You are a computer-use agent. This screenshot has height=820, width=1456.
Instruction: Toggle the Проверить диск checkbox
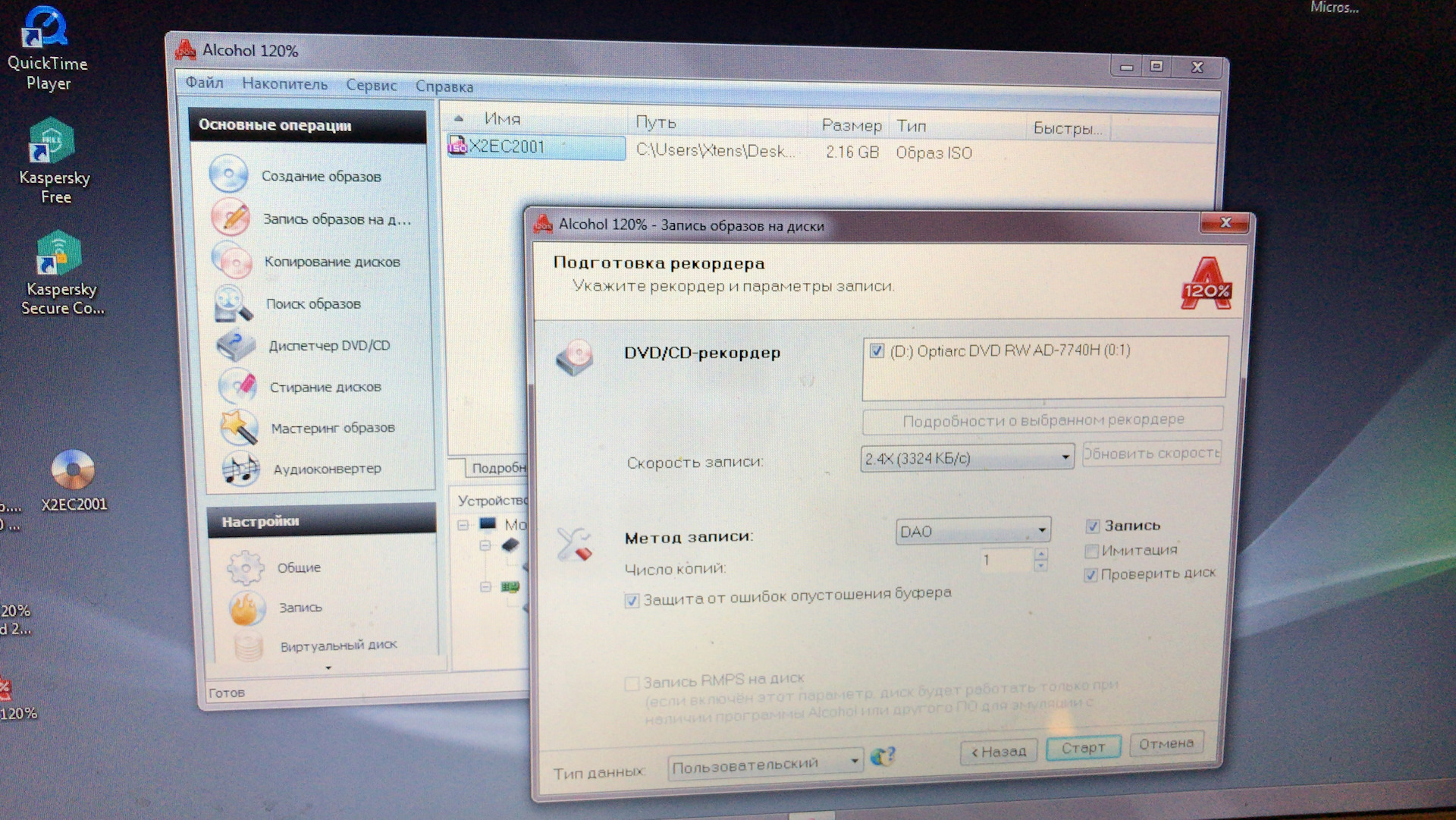1090,575
